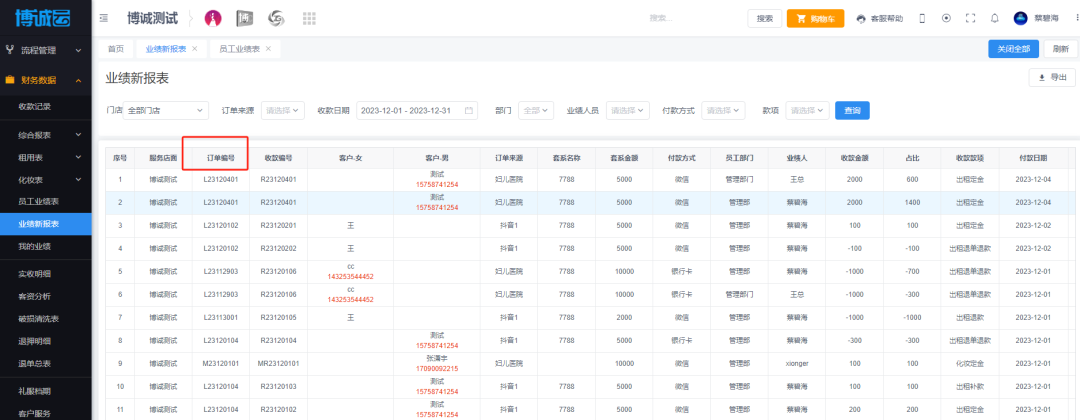Open 破损清洗表 in the sidebar
This screenshot has width=1080, height=420.
(x=38, y=319)
